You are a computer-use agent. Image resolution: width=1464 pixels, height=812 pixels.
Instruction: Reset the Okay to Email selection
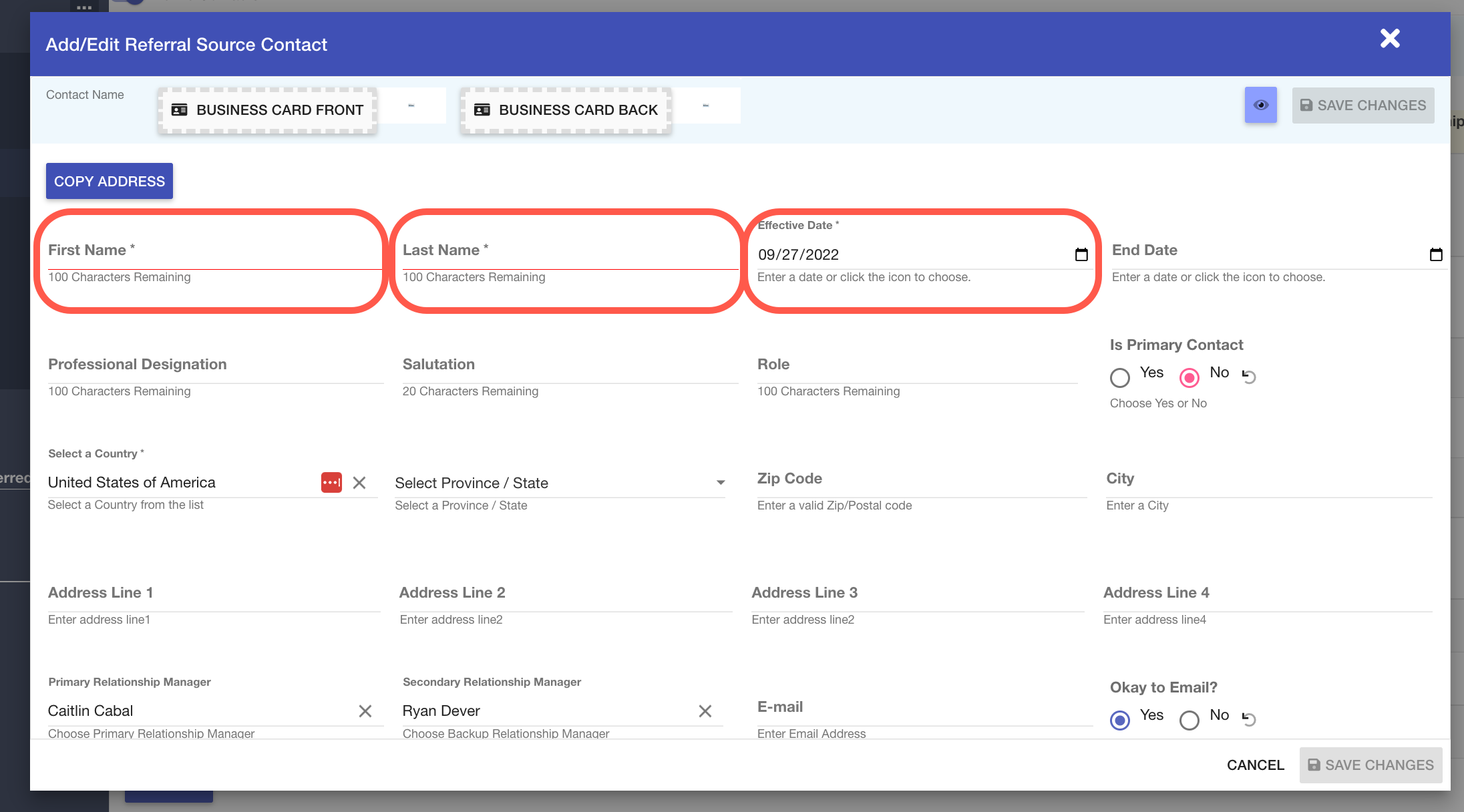pos(1249,719)
